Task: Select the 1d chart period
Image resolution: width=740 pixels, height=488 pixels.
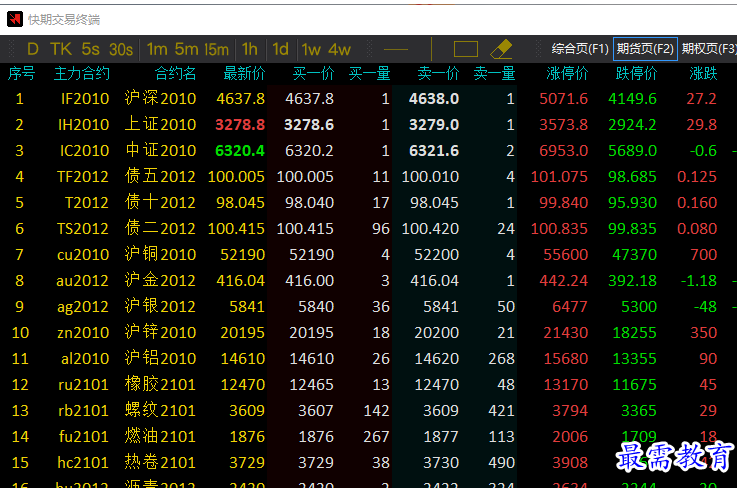Action: pyautogui.click(x=280, y=49)
